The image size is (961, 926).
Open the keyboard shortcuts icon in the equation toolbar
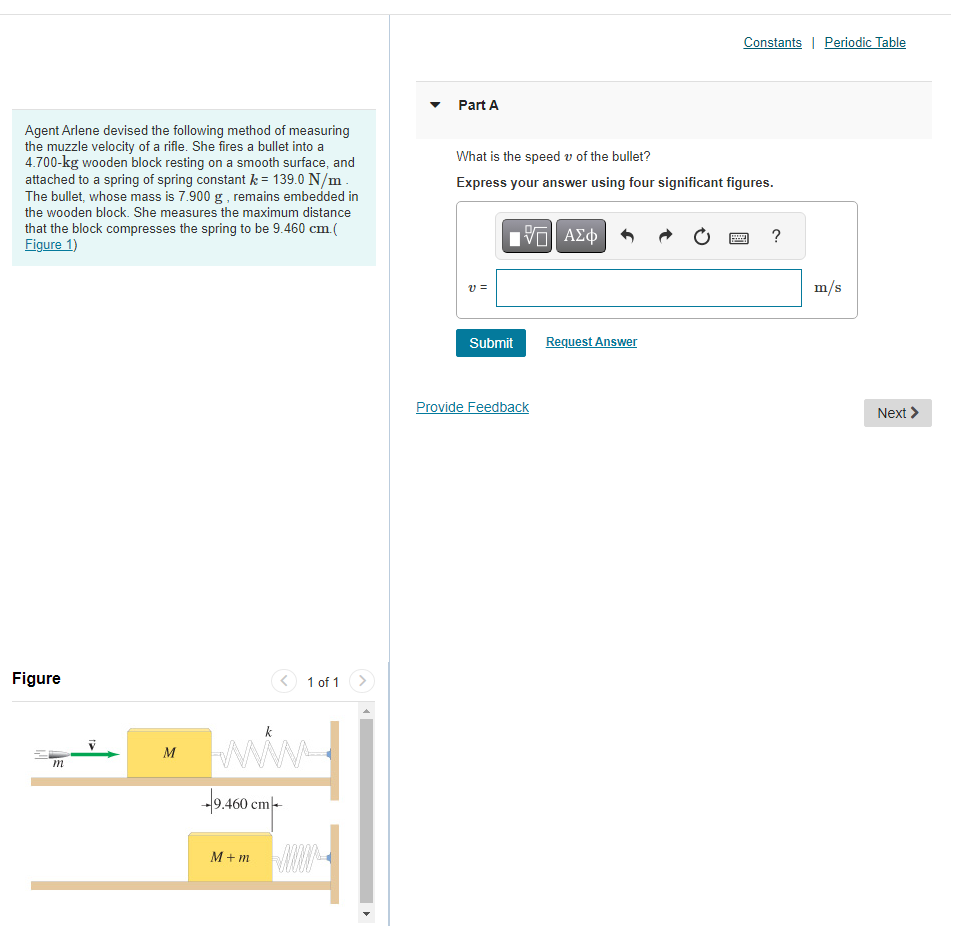pyautogui.click(x=738, y=236)
